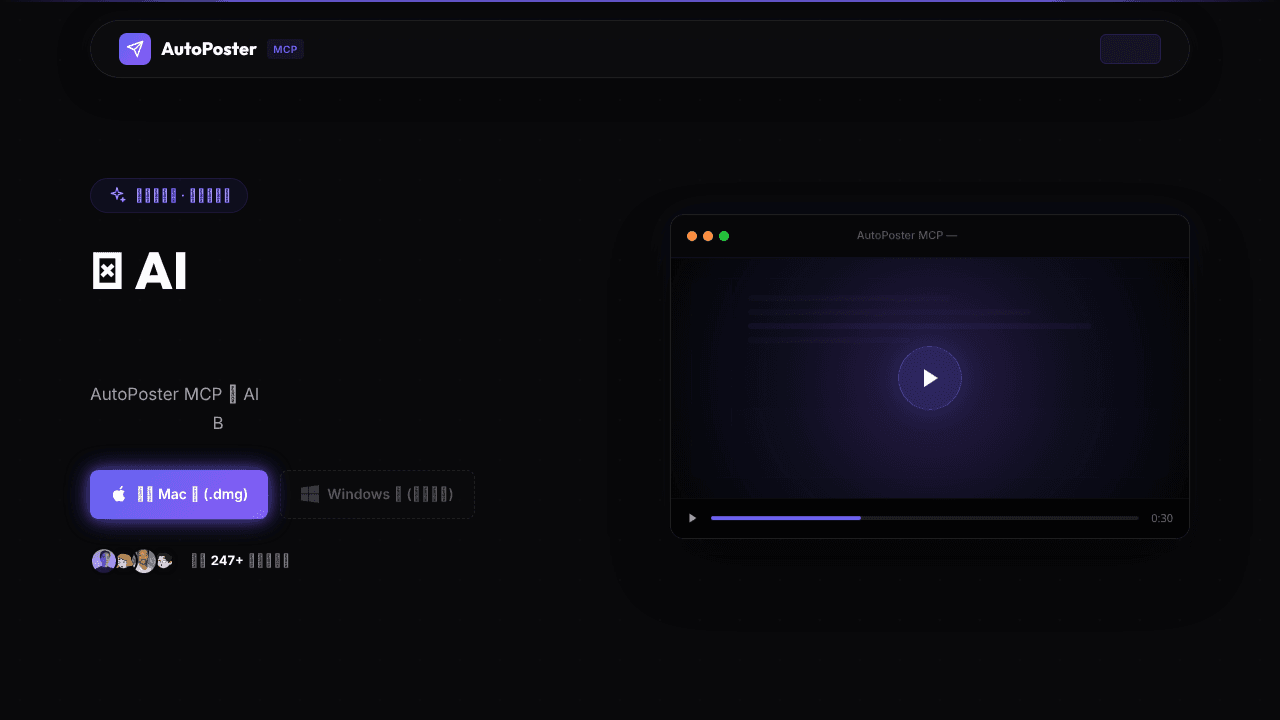Click the bearded man's avatar

pos(145,561)
